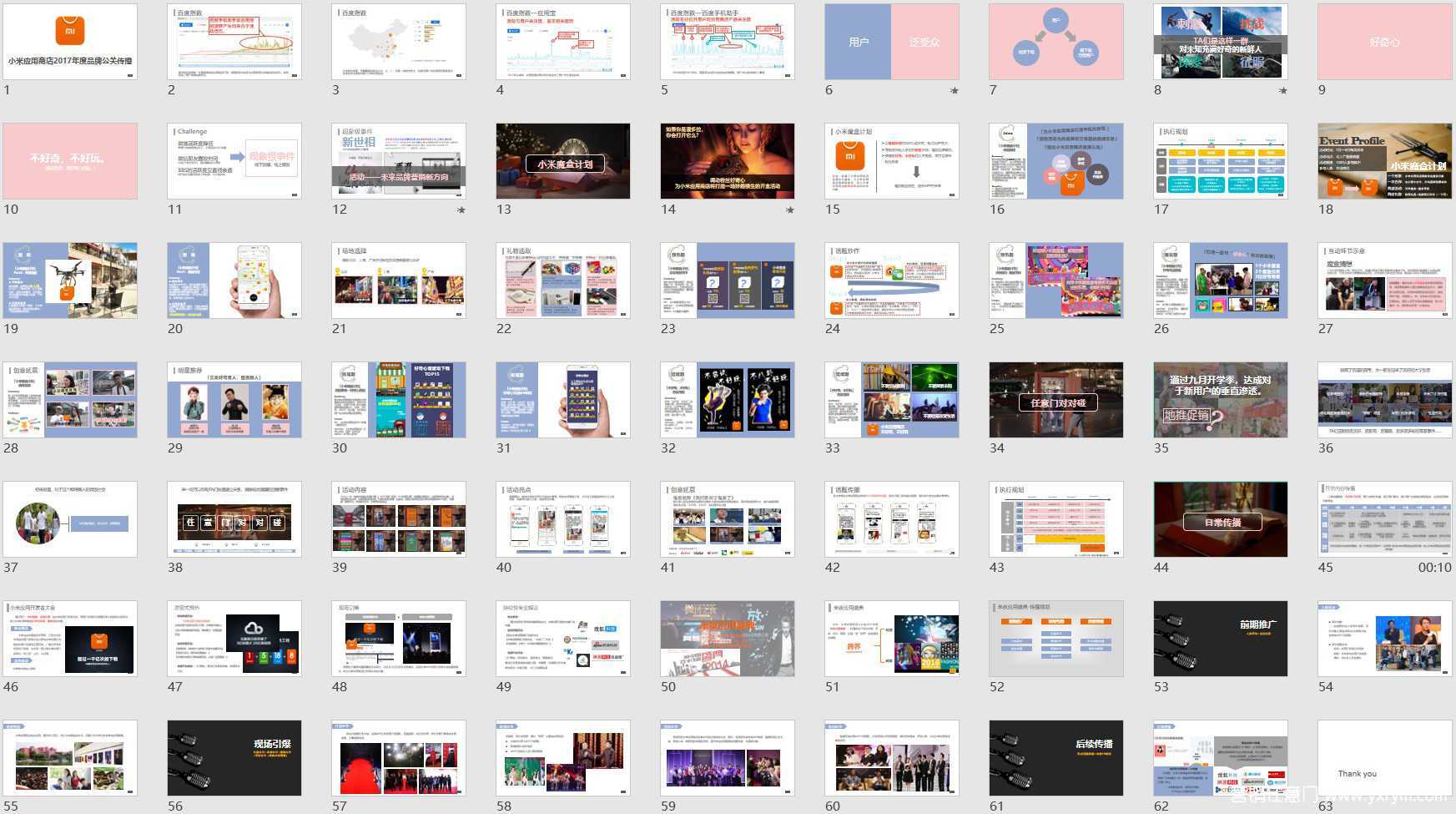The image size is (1456, 814).
Task: Select dark slide 13 小米魔盒计划
Action: click(563, 161)
